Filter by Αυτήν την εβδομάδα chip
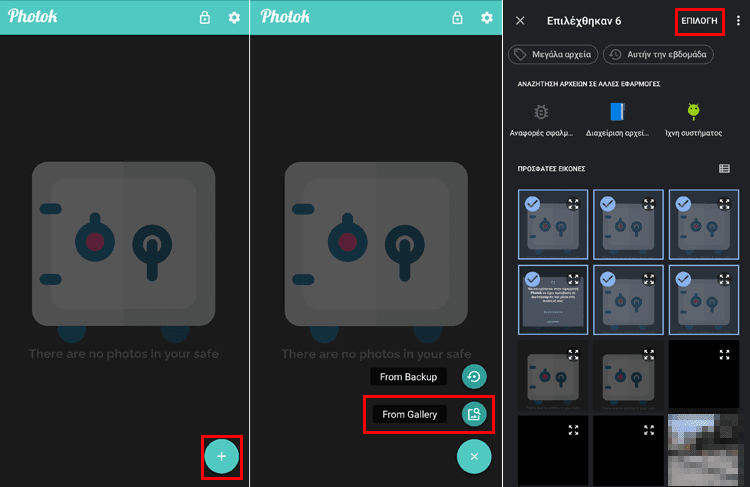The image size is (750, 487). [658, 55]
